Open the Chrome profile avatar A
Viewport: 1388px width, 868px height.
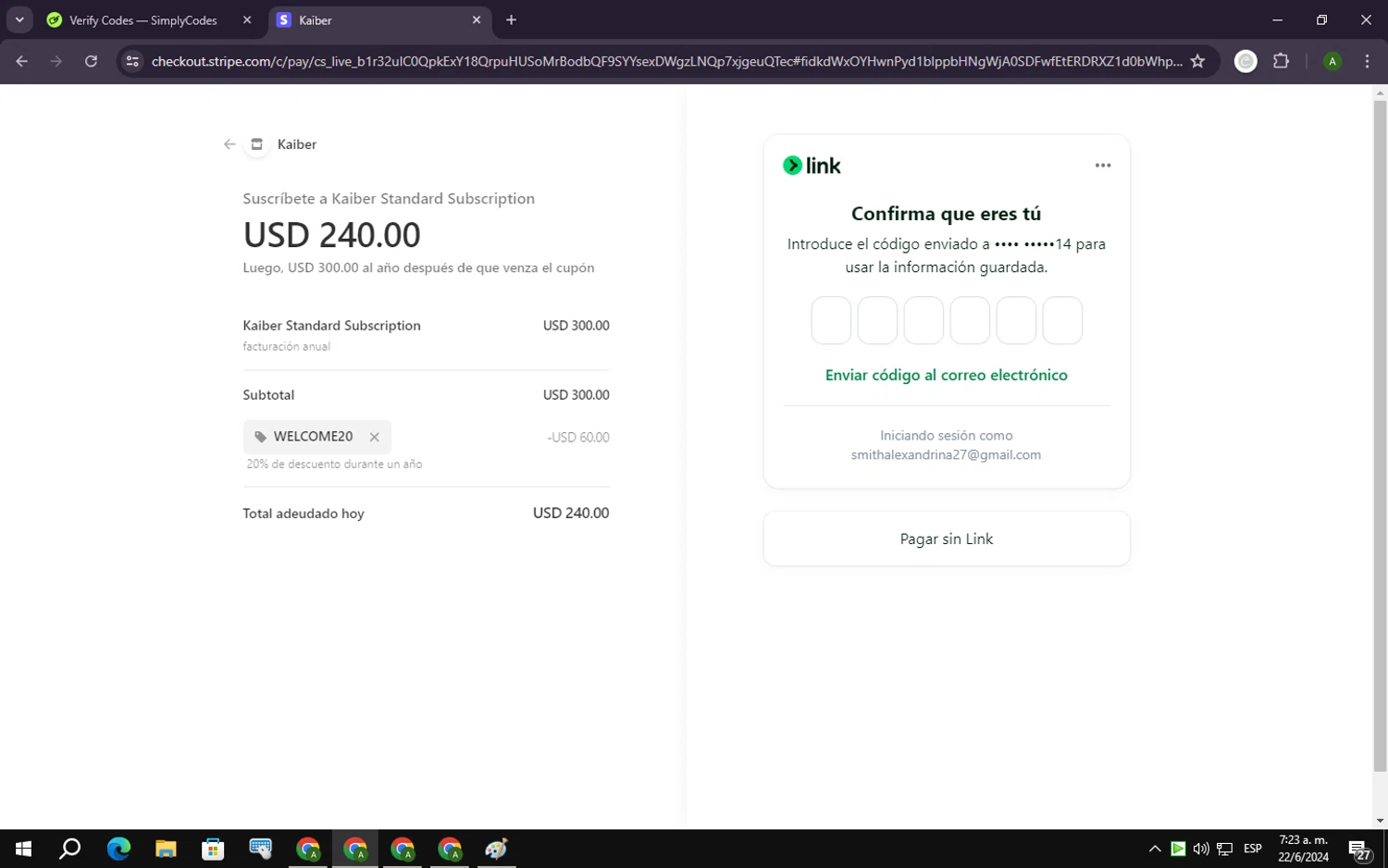point(1332,61)
